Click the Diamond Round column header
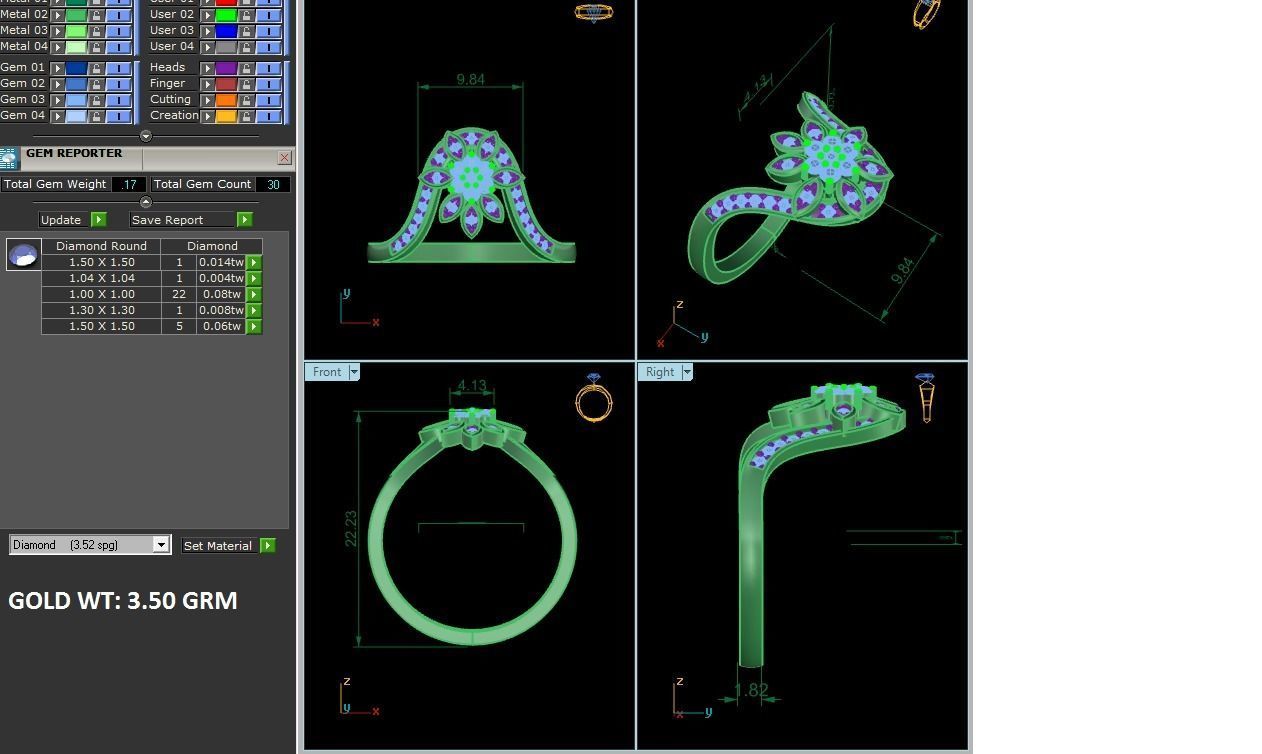1262x754 pixels. point(101,246)
